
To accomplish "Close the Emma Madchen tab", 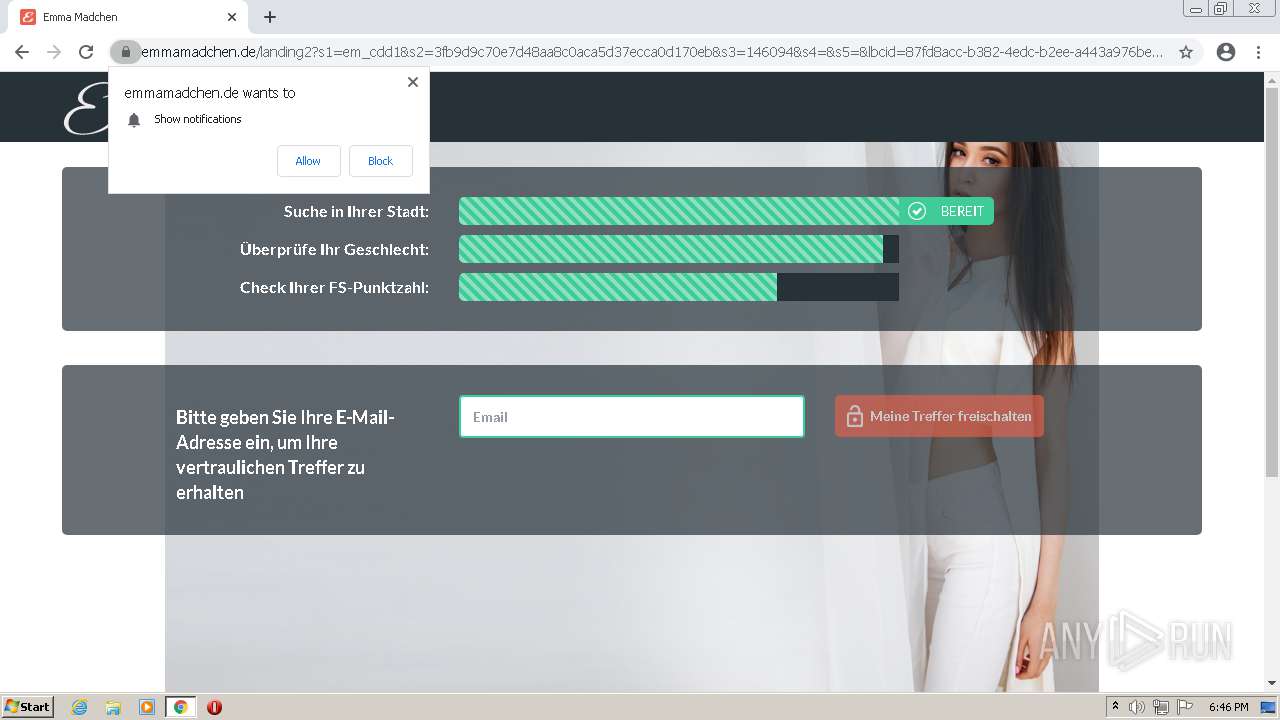I will [232, 17].
